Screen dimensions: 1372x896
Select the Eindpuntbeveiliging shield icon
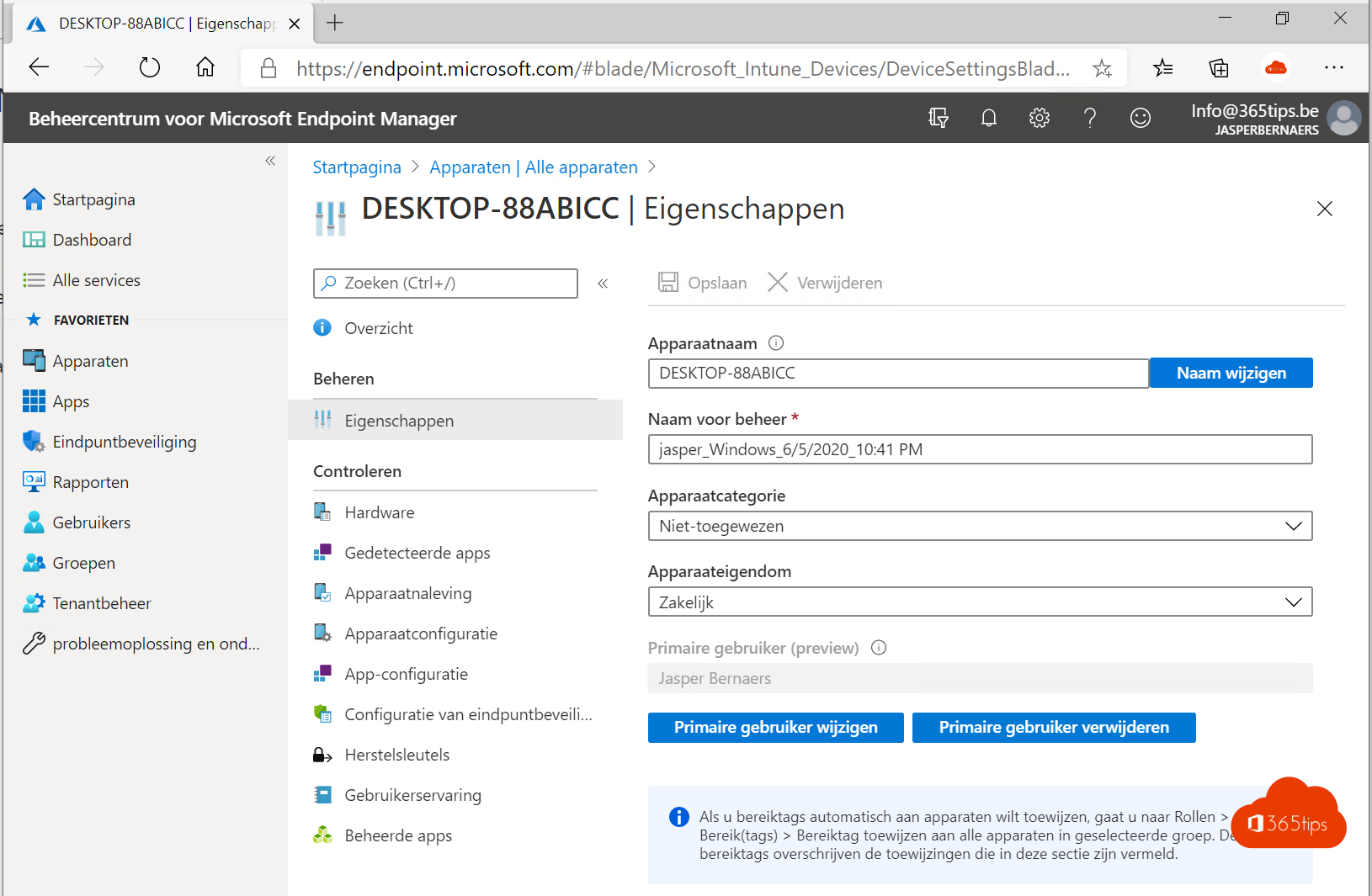click(34, 441)
